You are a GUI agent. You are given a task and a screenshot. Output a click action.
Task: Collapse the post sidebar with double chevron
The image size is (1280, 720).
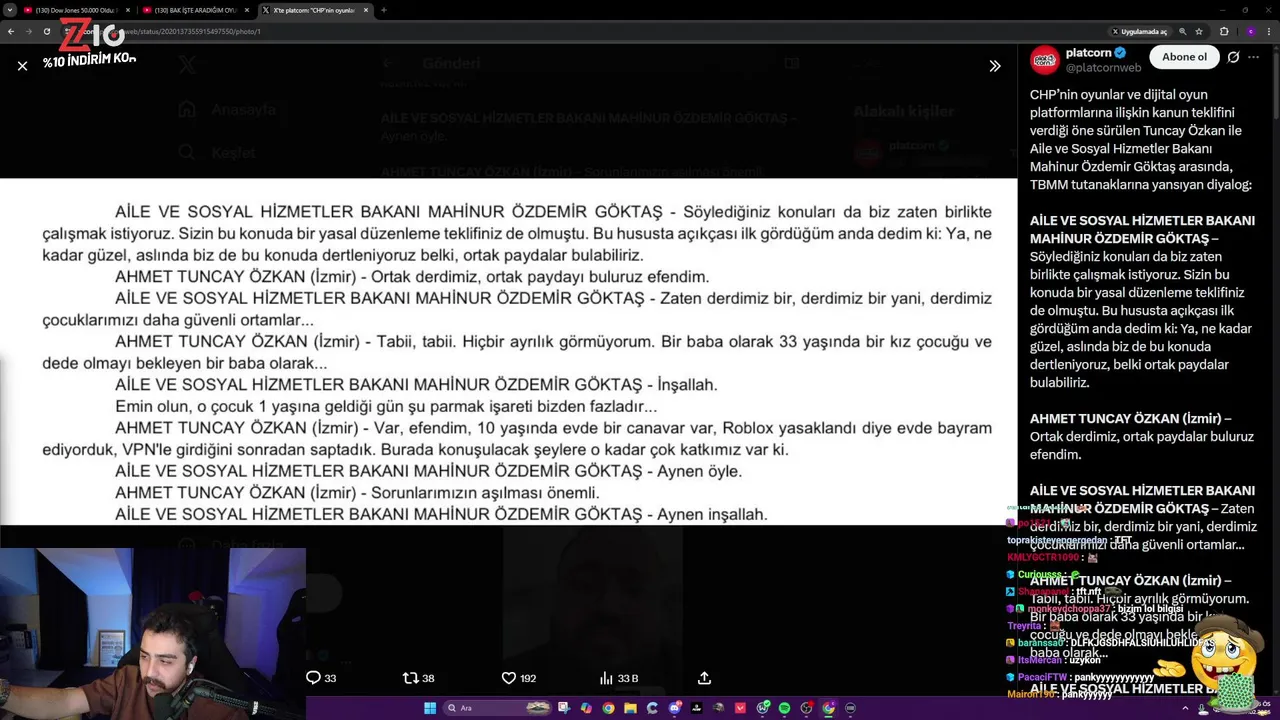(994, 66)
